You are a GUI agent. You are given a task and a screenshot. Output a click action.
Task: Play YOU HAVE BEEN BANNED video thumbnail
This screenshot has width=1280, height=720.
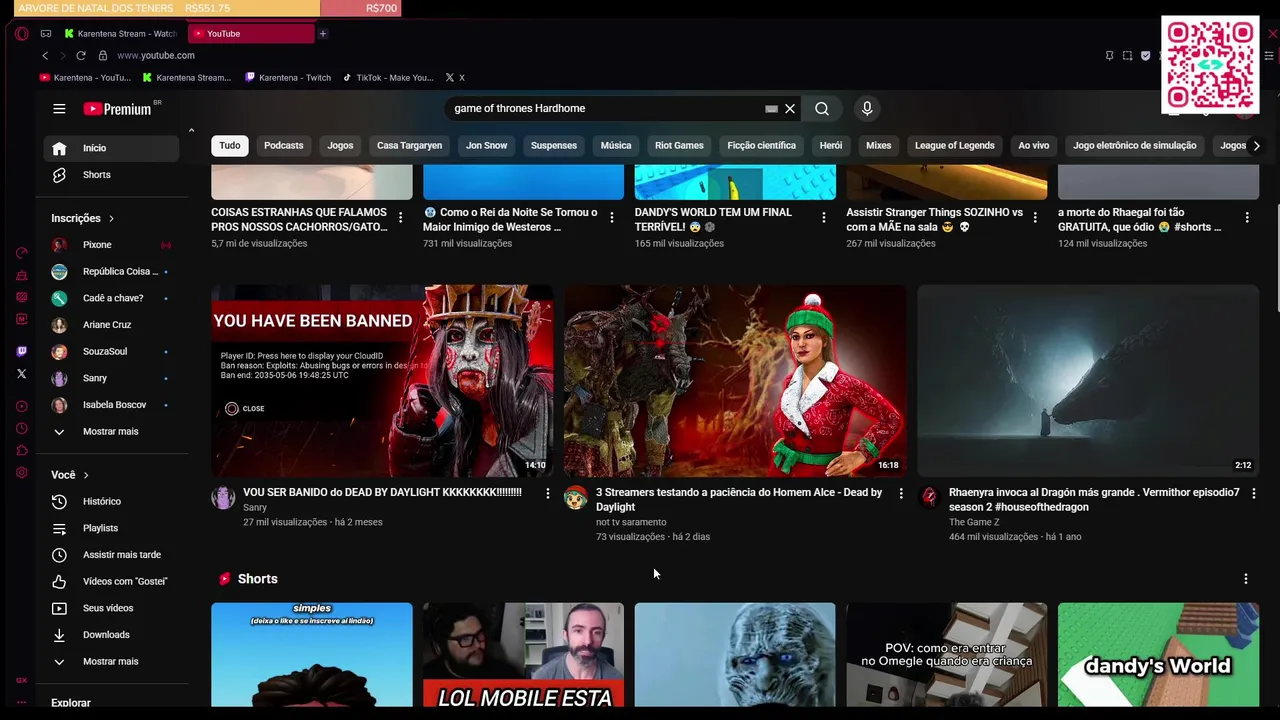tap(382, 381)
